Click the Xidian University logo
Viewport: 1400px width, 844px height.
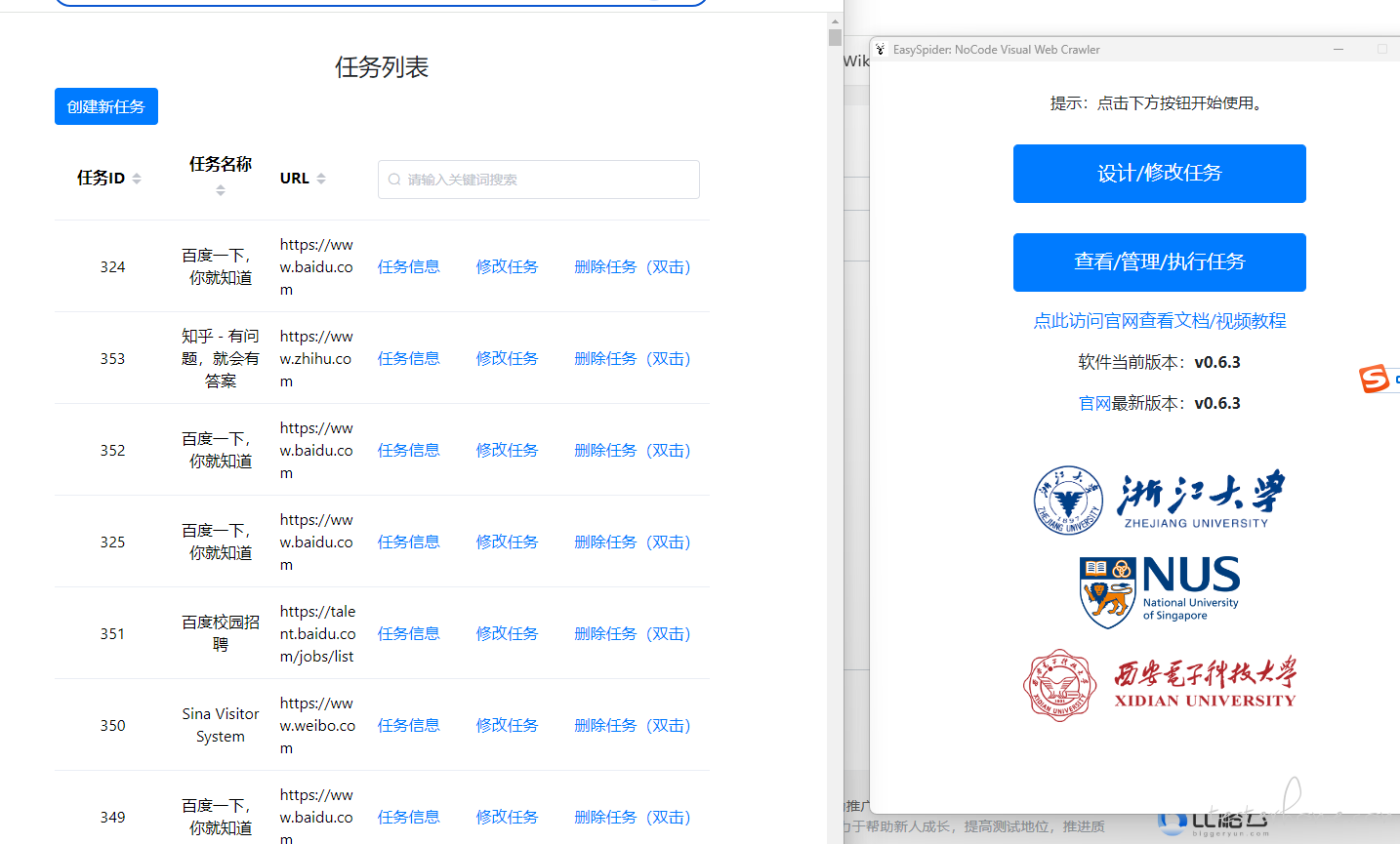click(x=1159, y=684)
